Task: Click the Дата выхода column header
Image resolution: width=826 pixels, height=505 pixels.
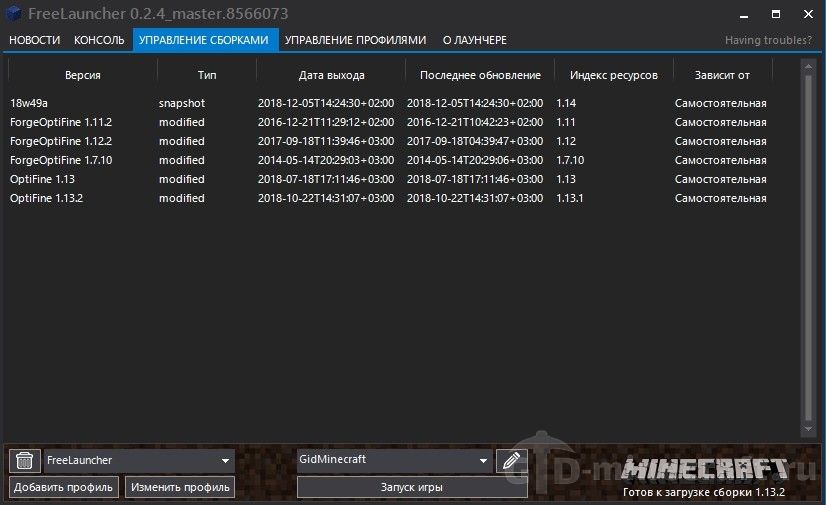Action: click(x=331, y=75)
